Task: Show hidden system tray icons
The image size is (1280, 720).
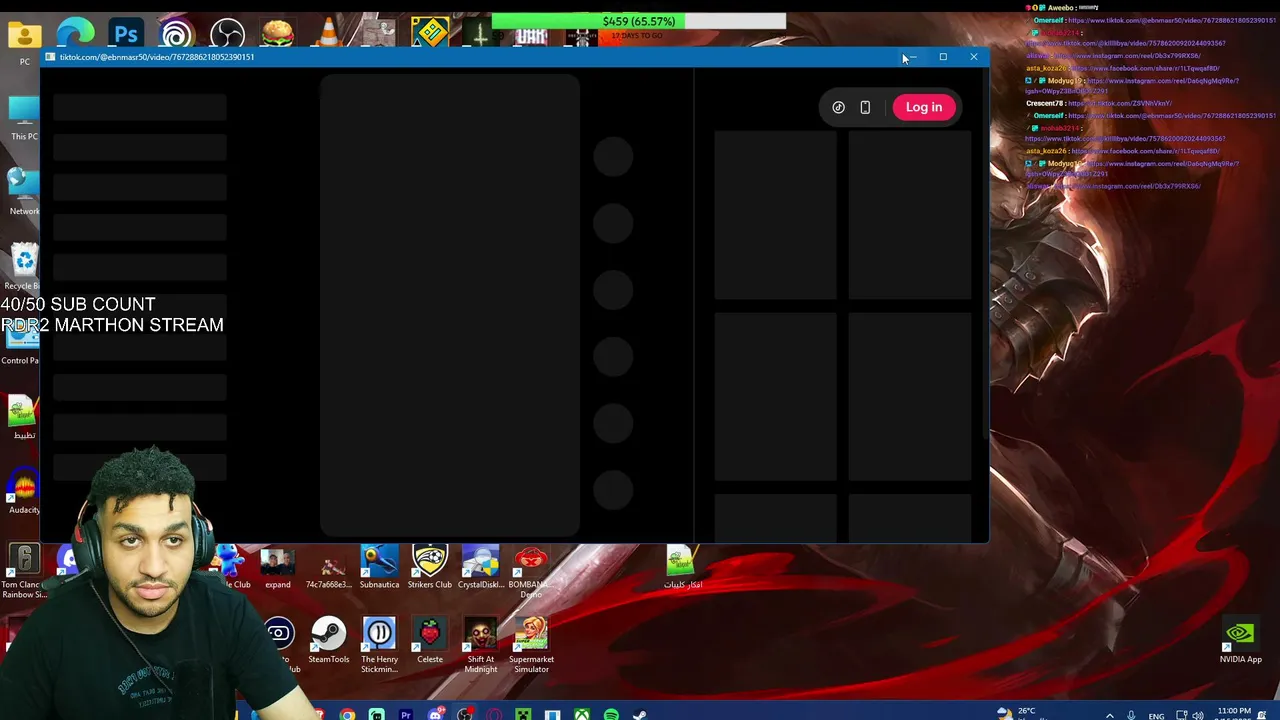Action: [1109, 715]
